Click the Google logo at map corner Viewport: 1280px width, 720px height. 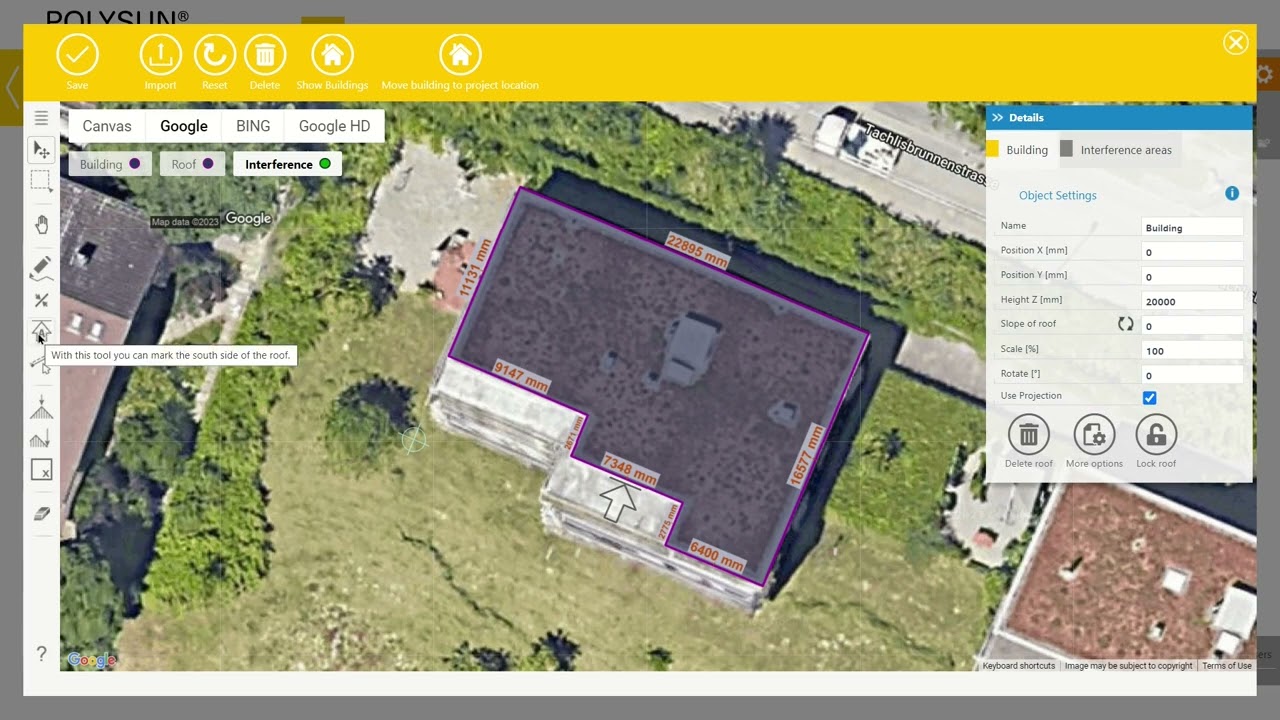(x=91, y=660)
